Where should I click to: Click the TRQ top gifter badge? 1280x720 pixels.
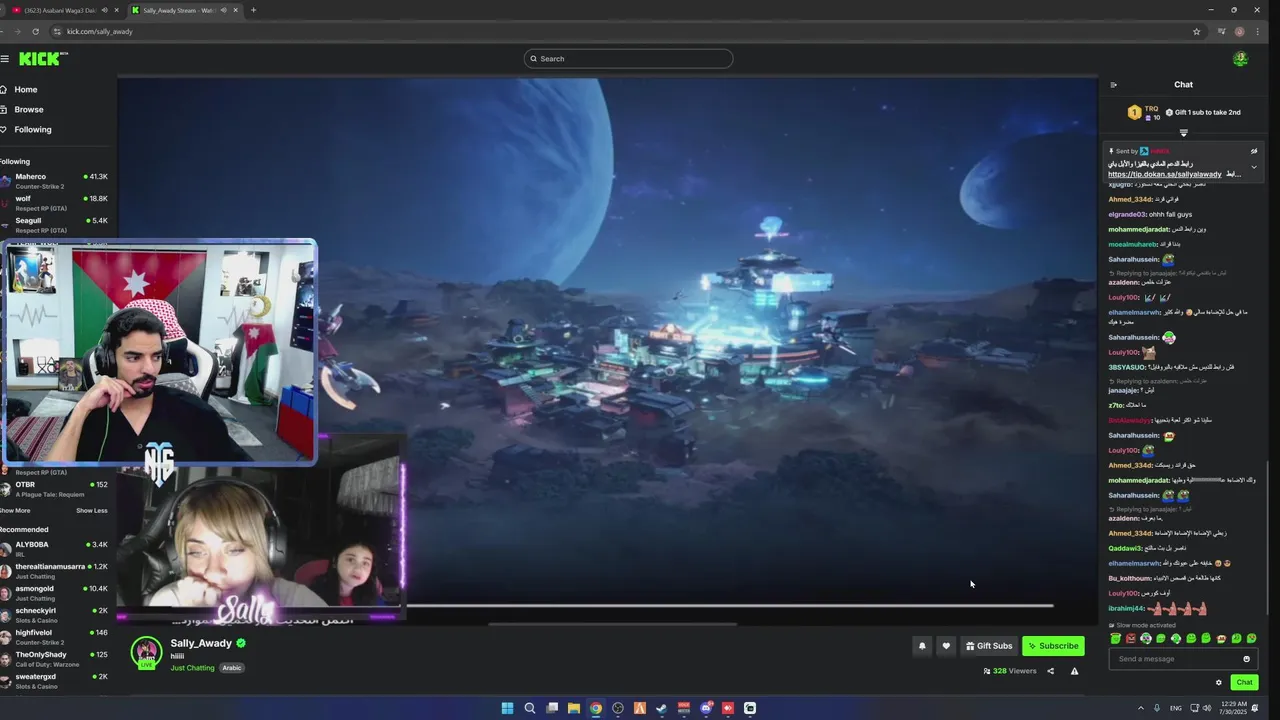click(1144, 112)
